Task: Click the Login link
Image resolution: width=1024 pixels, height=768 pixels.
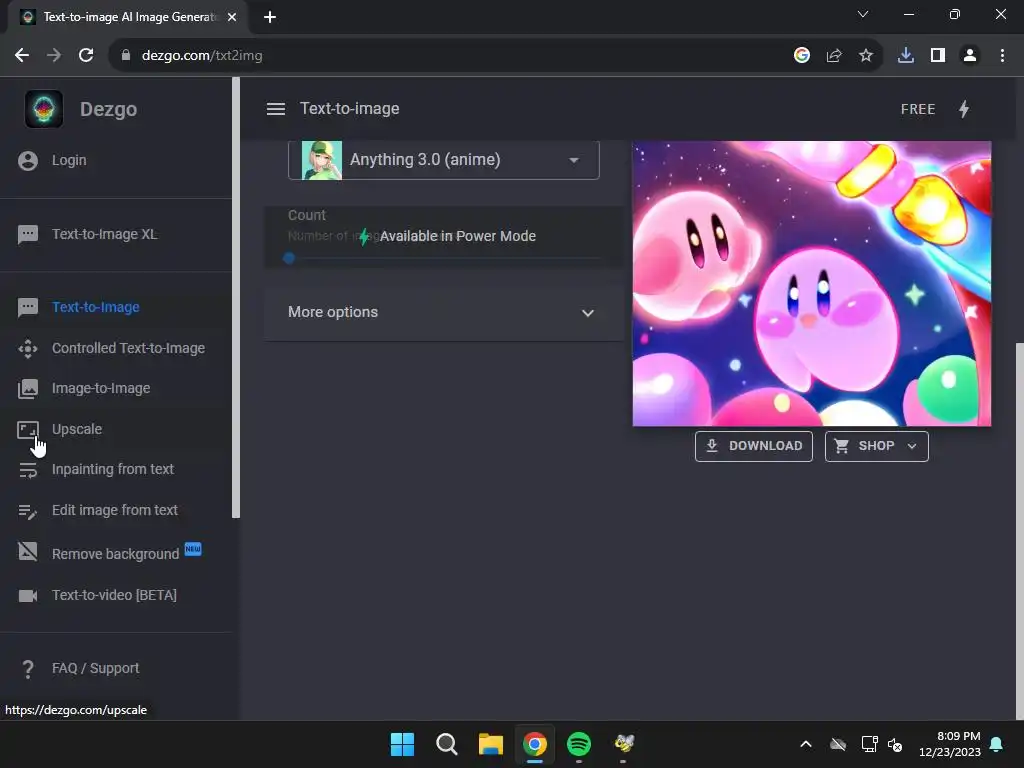Action: click(x=69, y=161)
